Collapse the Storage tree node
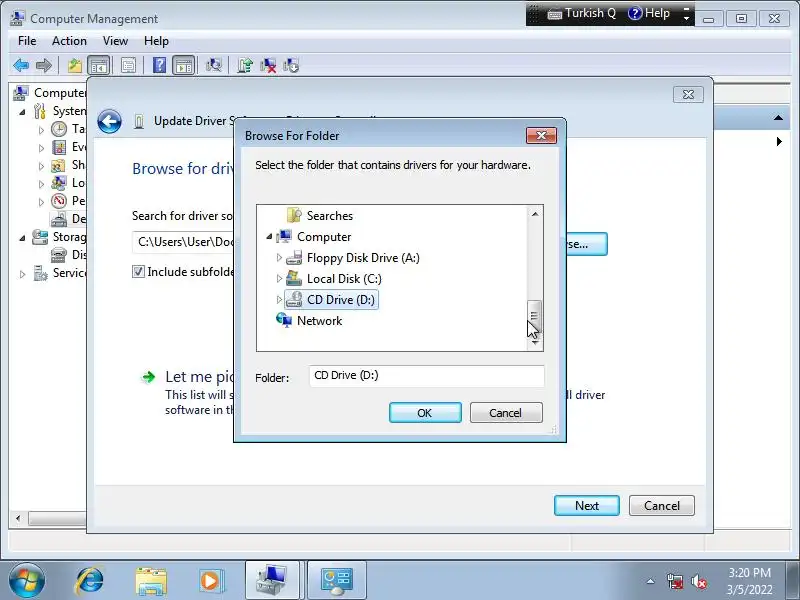Image resolution: width=800 pixels, height=600 pixels. [x=22, y=237]
